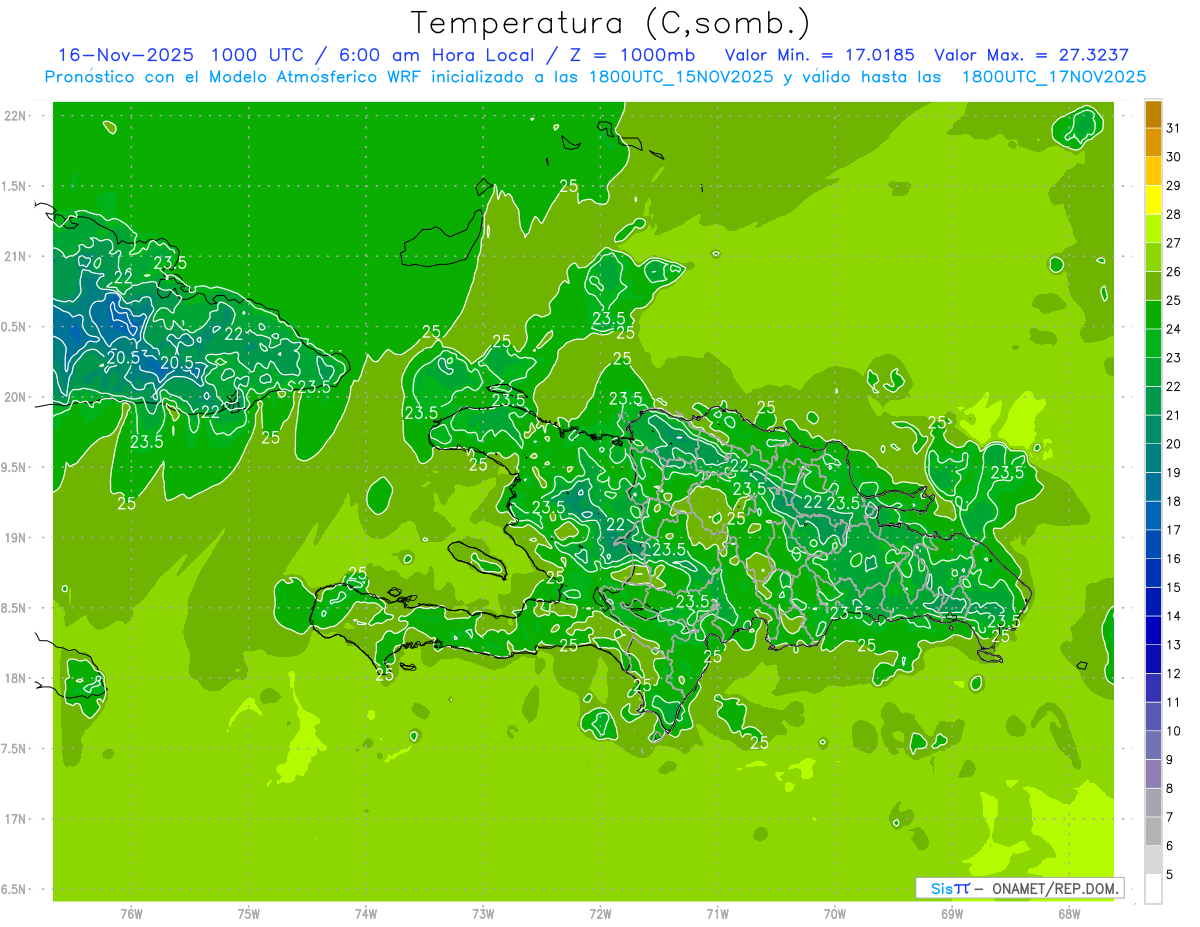
Task: Click the legend value '28'
Action: click(1174, 214)
